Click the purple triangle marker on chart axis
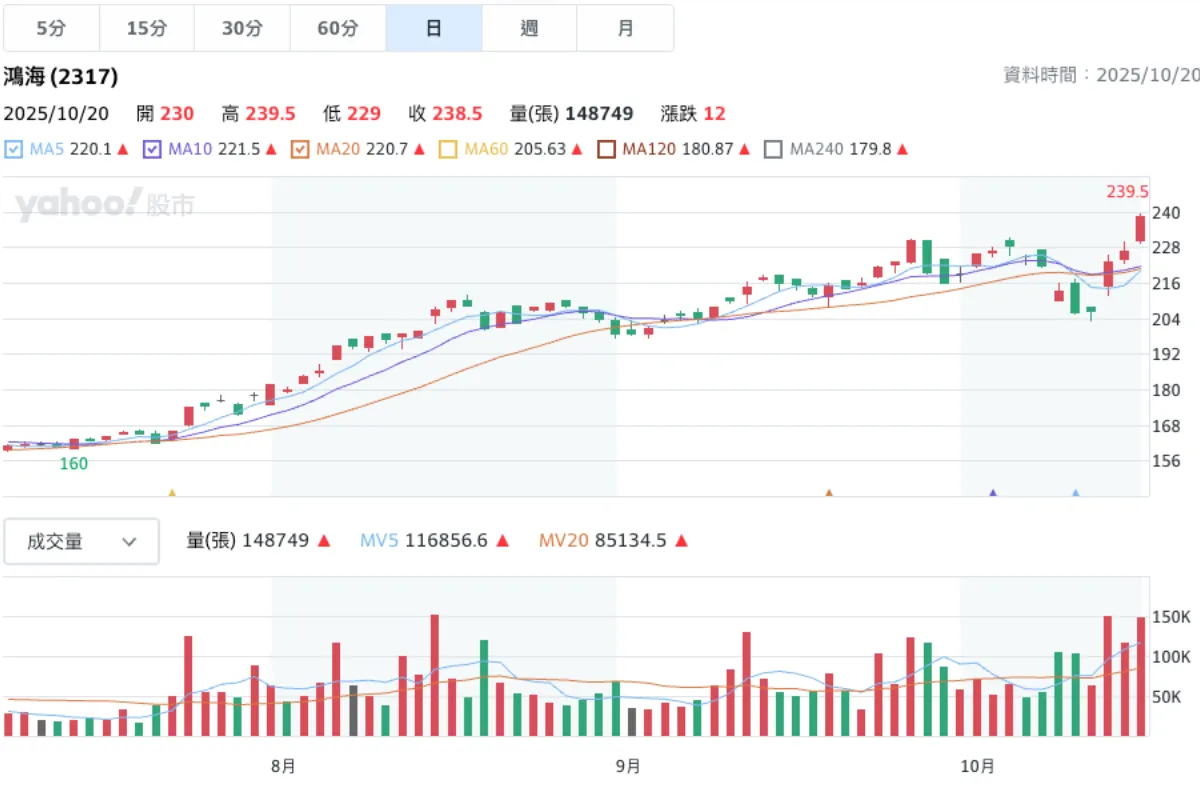 click(x=993, y=493)
